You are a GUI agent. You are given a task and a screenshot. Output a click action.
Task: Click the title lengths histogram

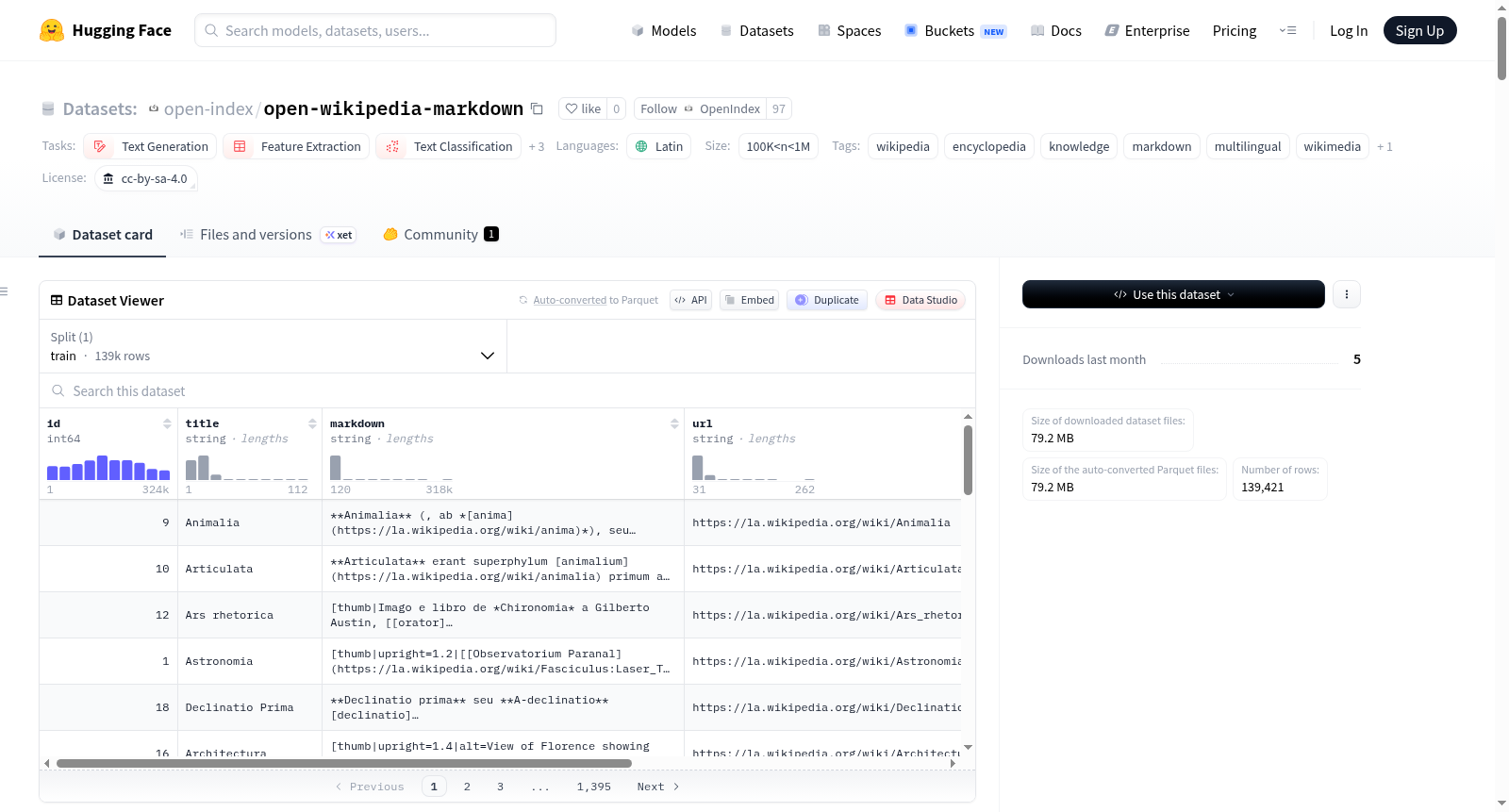coord(247,469)
